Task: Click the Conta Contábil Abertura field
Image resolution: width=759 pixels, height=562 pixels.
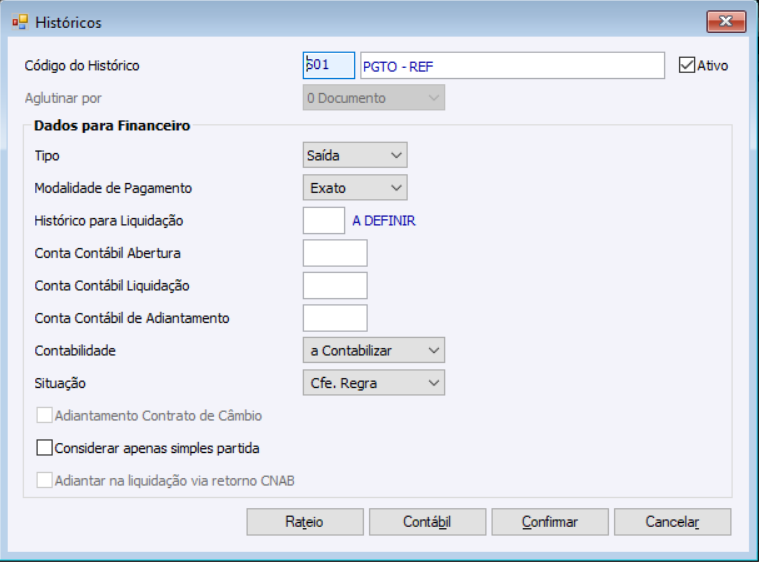Action: (335, 253)
